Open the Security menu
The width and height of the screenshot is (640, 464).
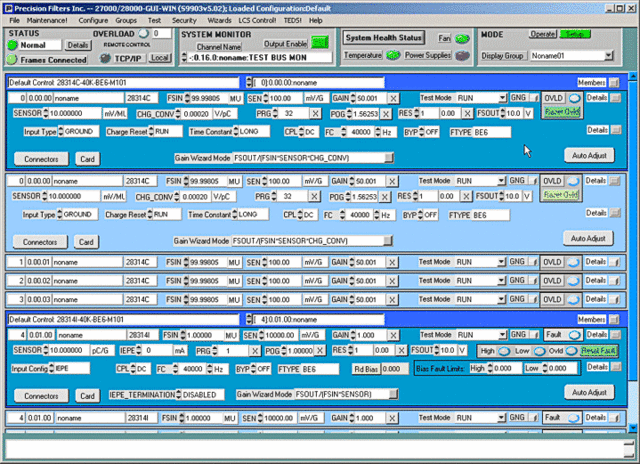[184, 20]
